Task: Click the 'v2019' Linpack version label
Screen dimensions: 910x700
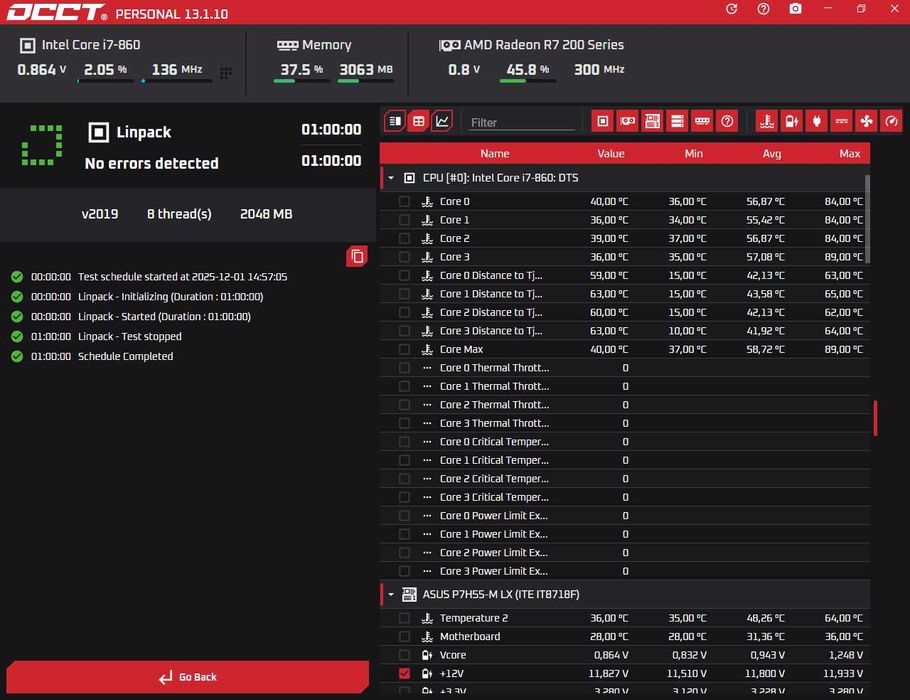Action: pos(100,214)
